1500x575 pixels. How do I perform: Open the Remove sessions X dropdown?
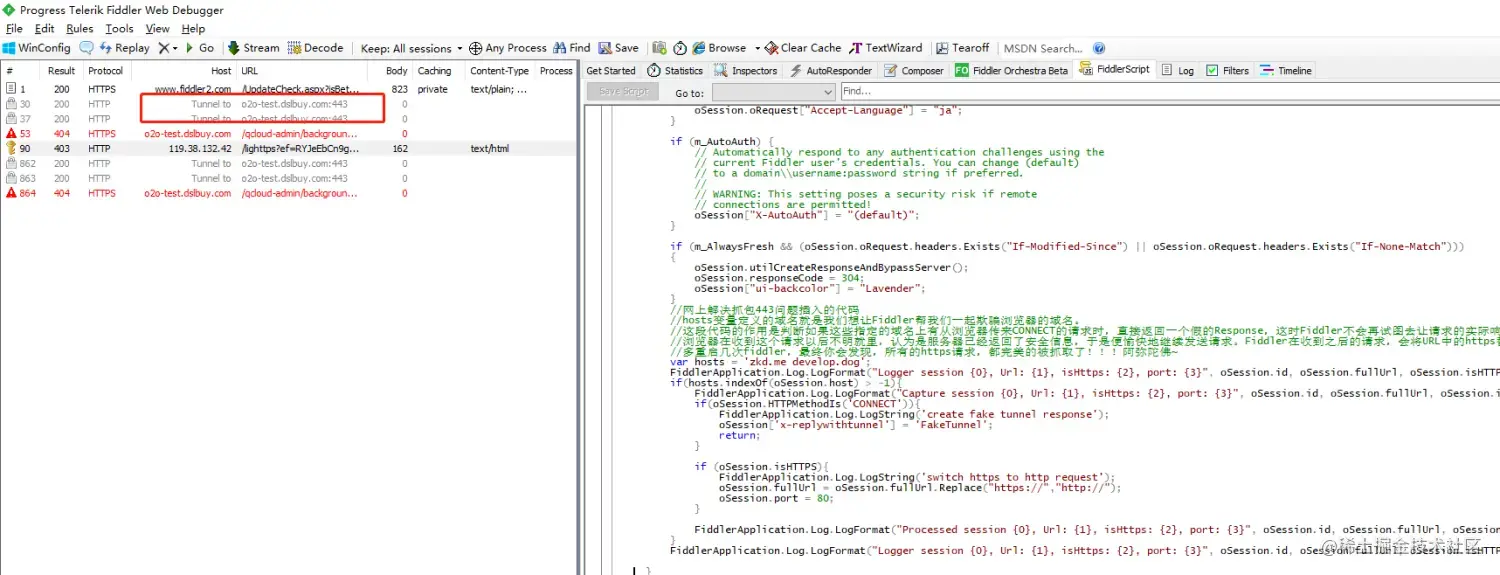click(x=168, y=48)
